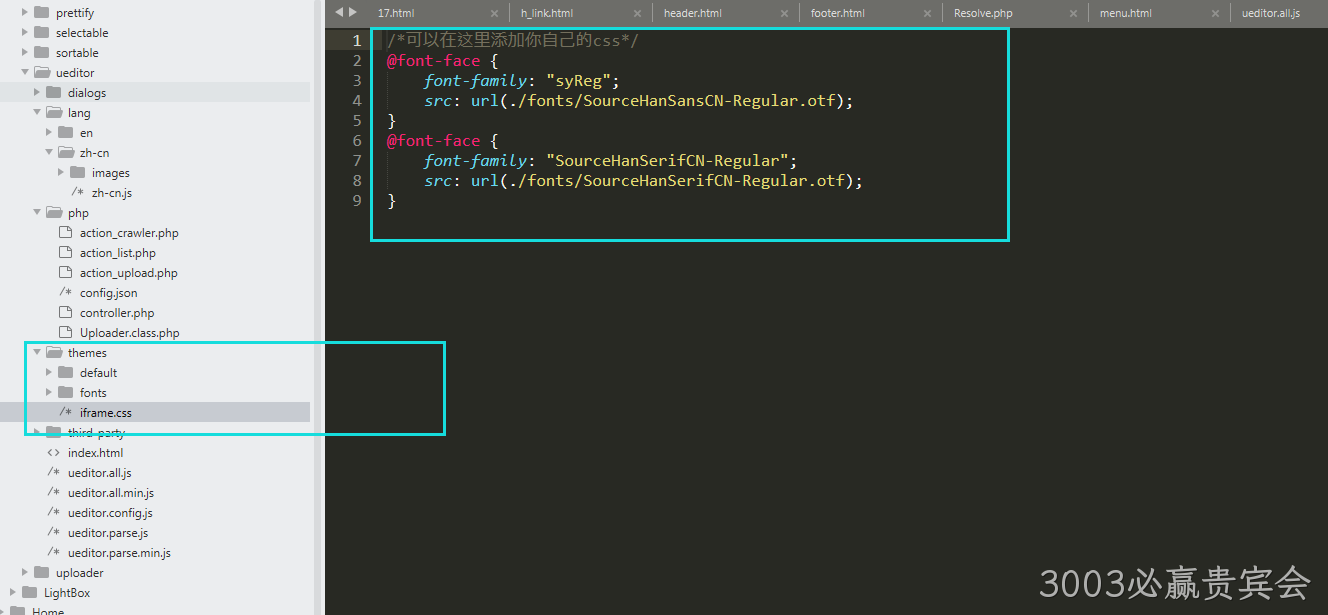Click the default folder icon under themes
This screenshot has height=615, width=1328.
pyautogui.click(x=65, y=373)
